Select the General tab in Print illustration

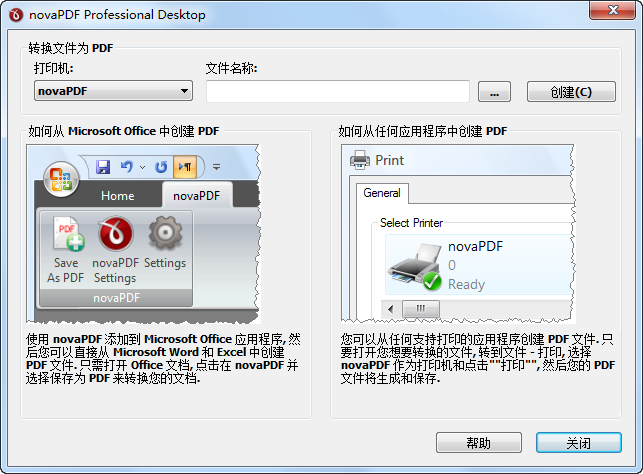pos(382,193)
